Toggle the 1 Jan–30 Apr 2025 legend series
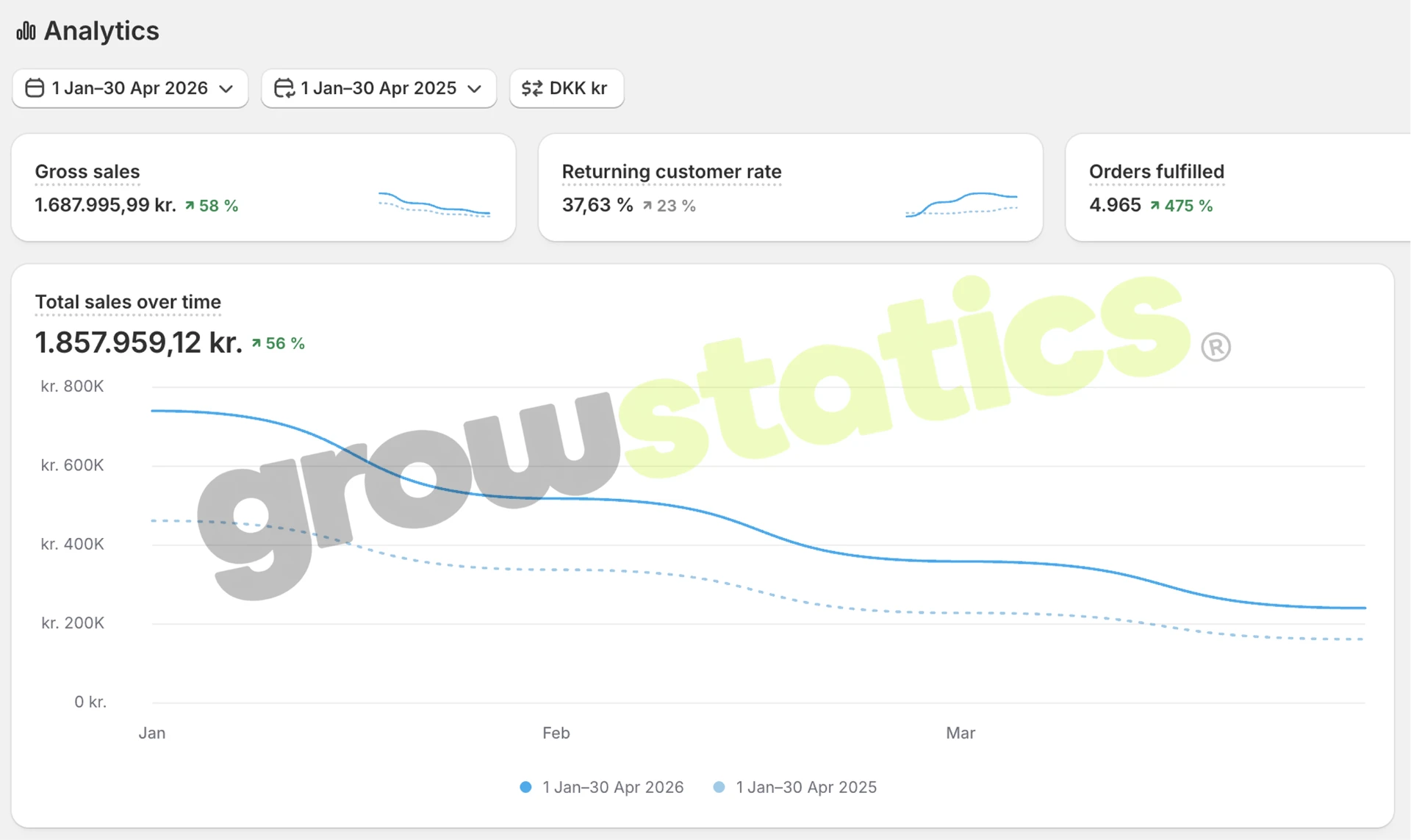 click(x=795, y=787)
